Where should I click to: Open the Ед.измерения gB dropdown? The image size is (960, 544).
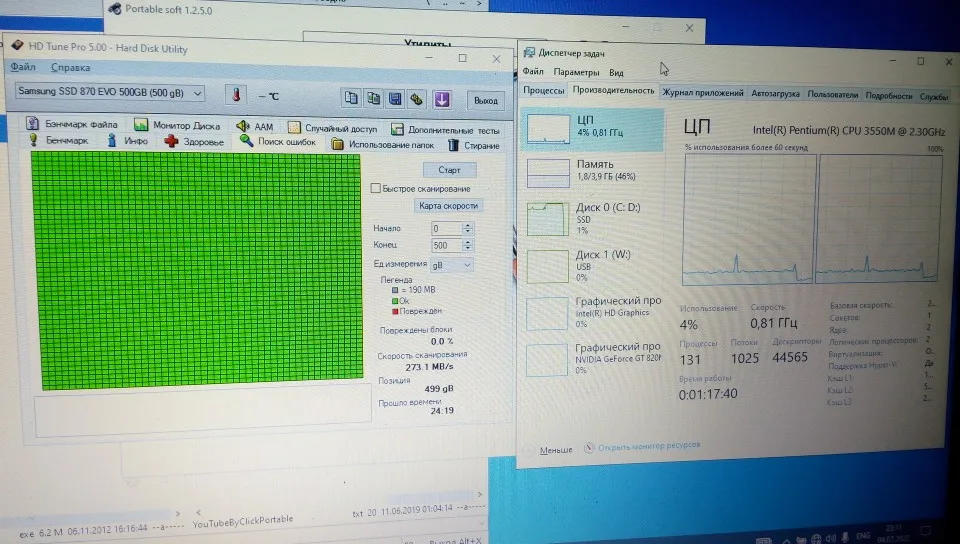coord(452,265)
